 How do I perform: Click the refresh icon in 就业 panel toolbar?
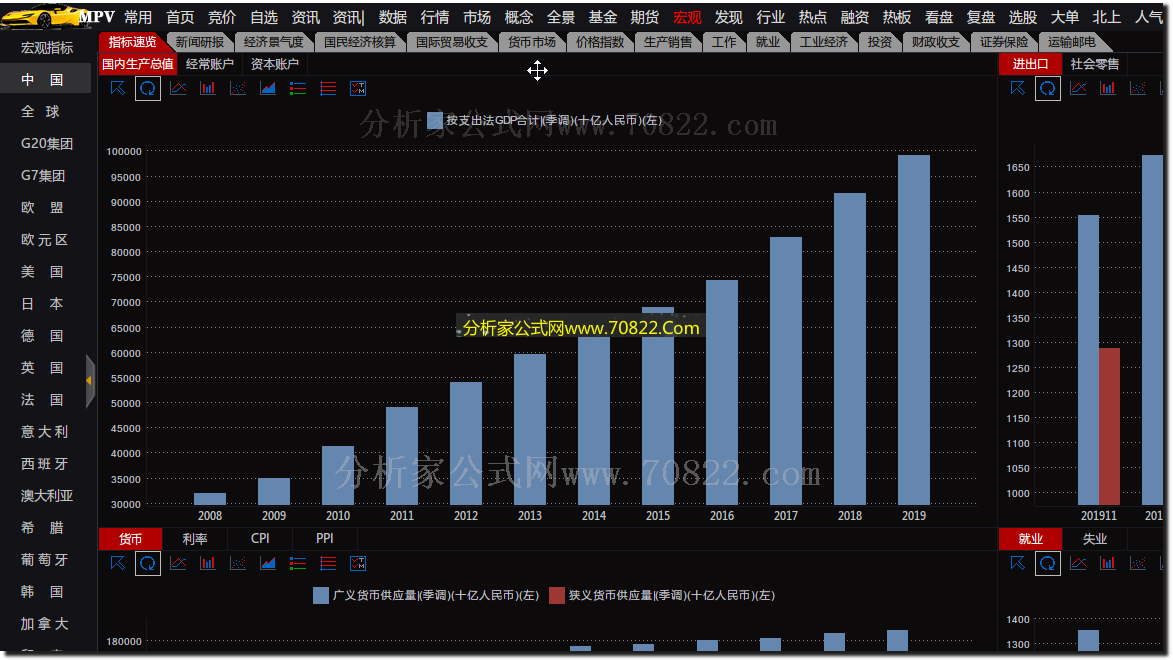[1048, 563]
